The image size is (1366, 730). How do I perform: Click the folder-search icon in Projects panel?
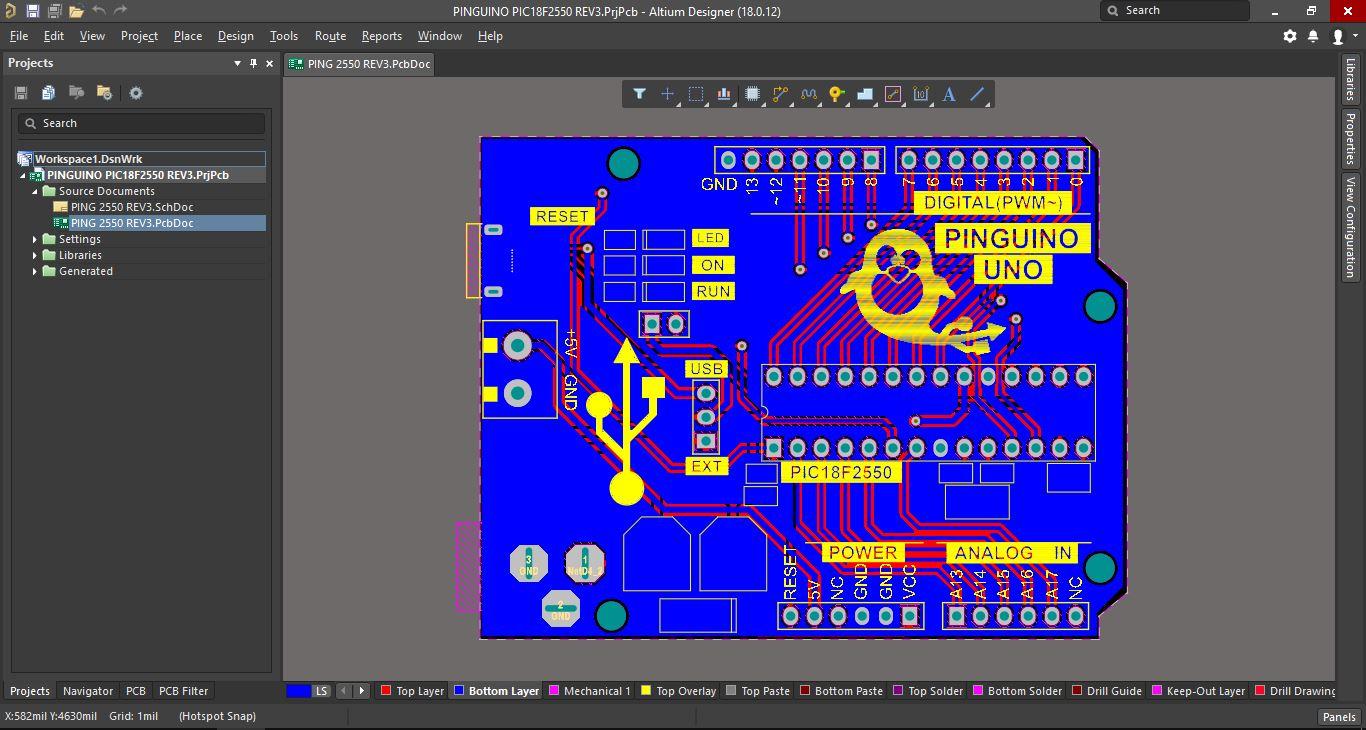tap(76, 93)
